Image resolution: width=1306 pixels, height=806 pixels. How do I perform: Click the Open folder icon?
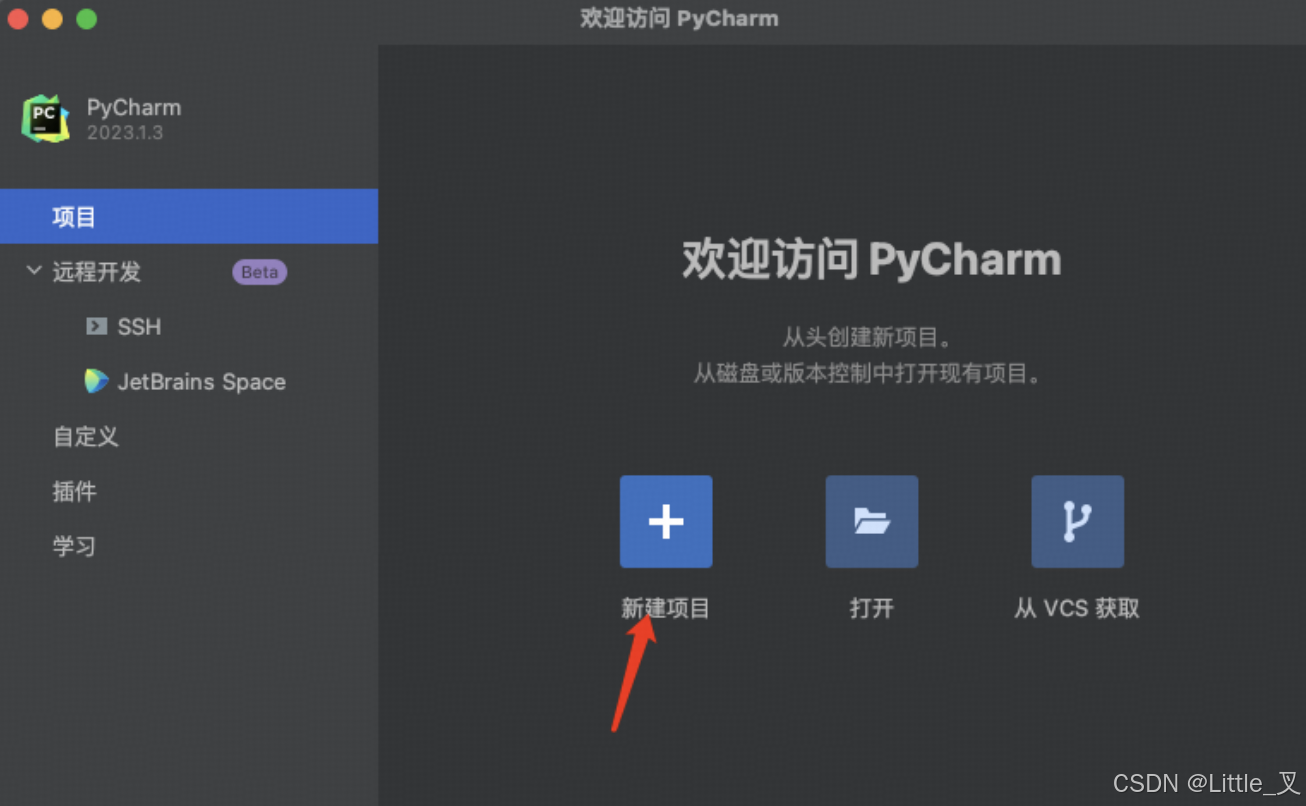(872, 521)
